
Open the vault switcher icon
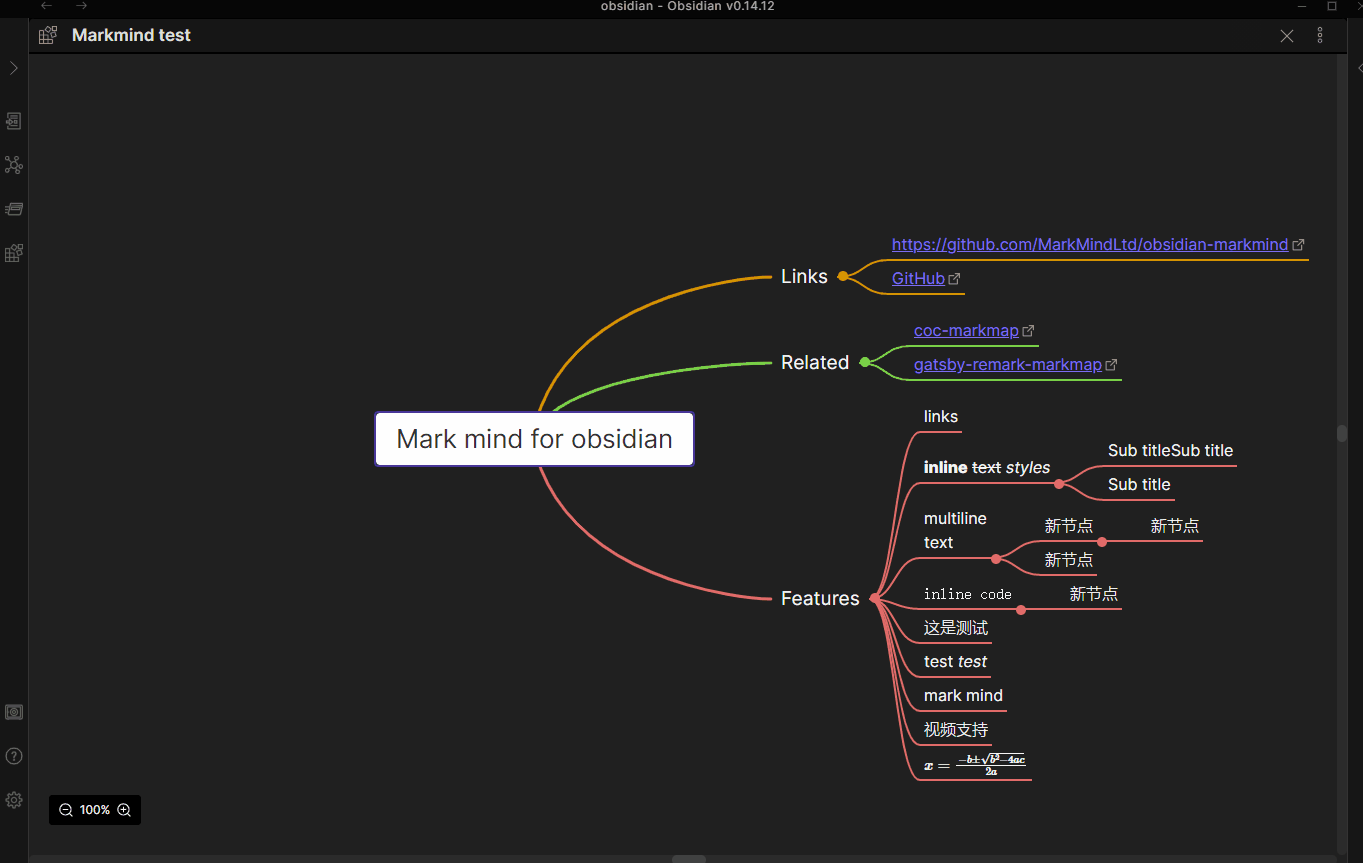click(14, 712)
